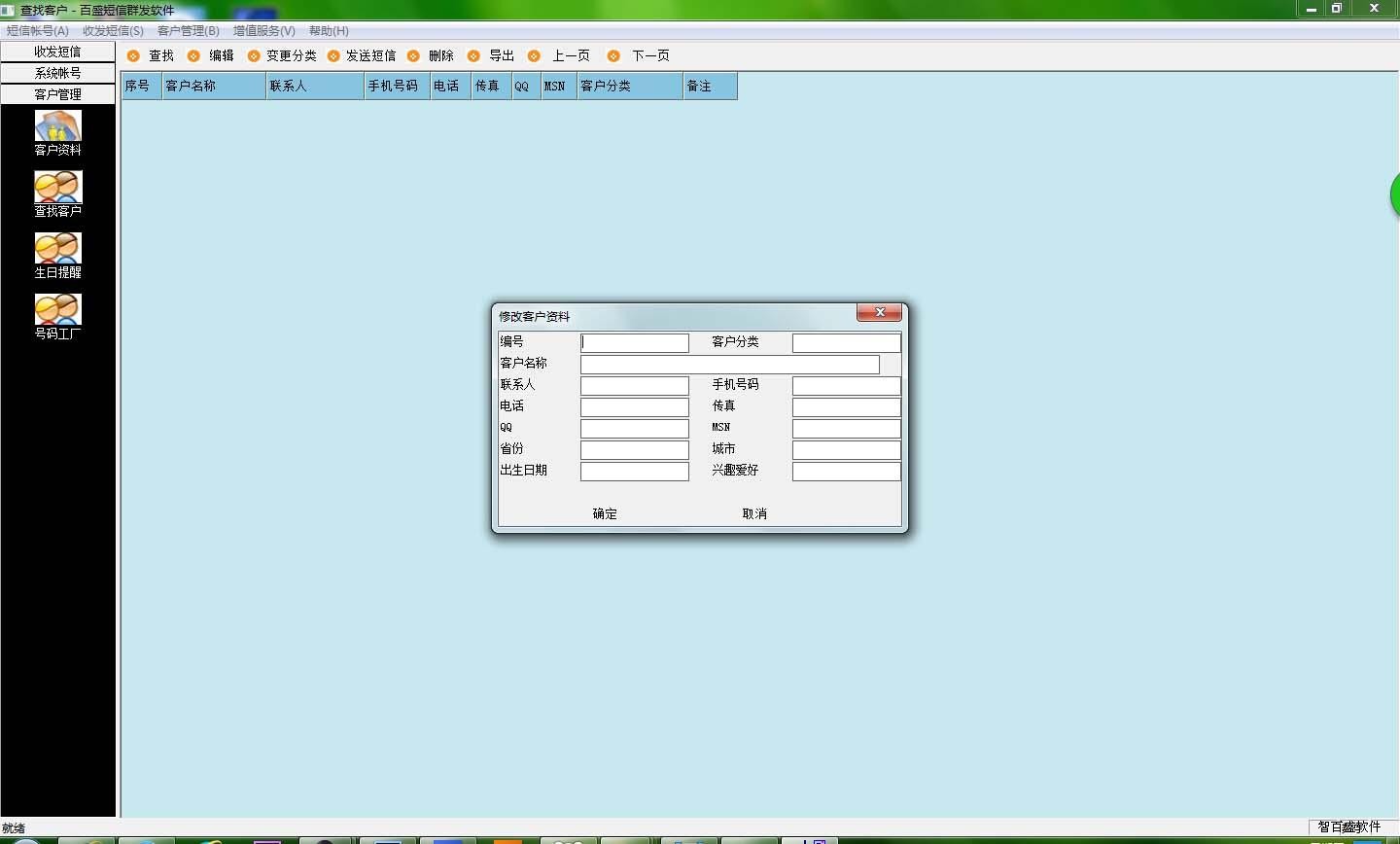
Task: Click the 删除 toolbar button
Action: (431, 55)
